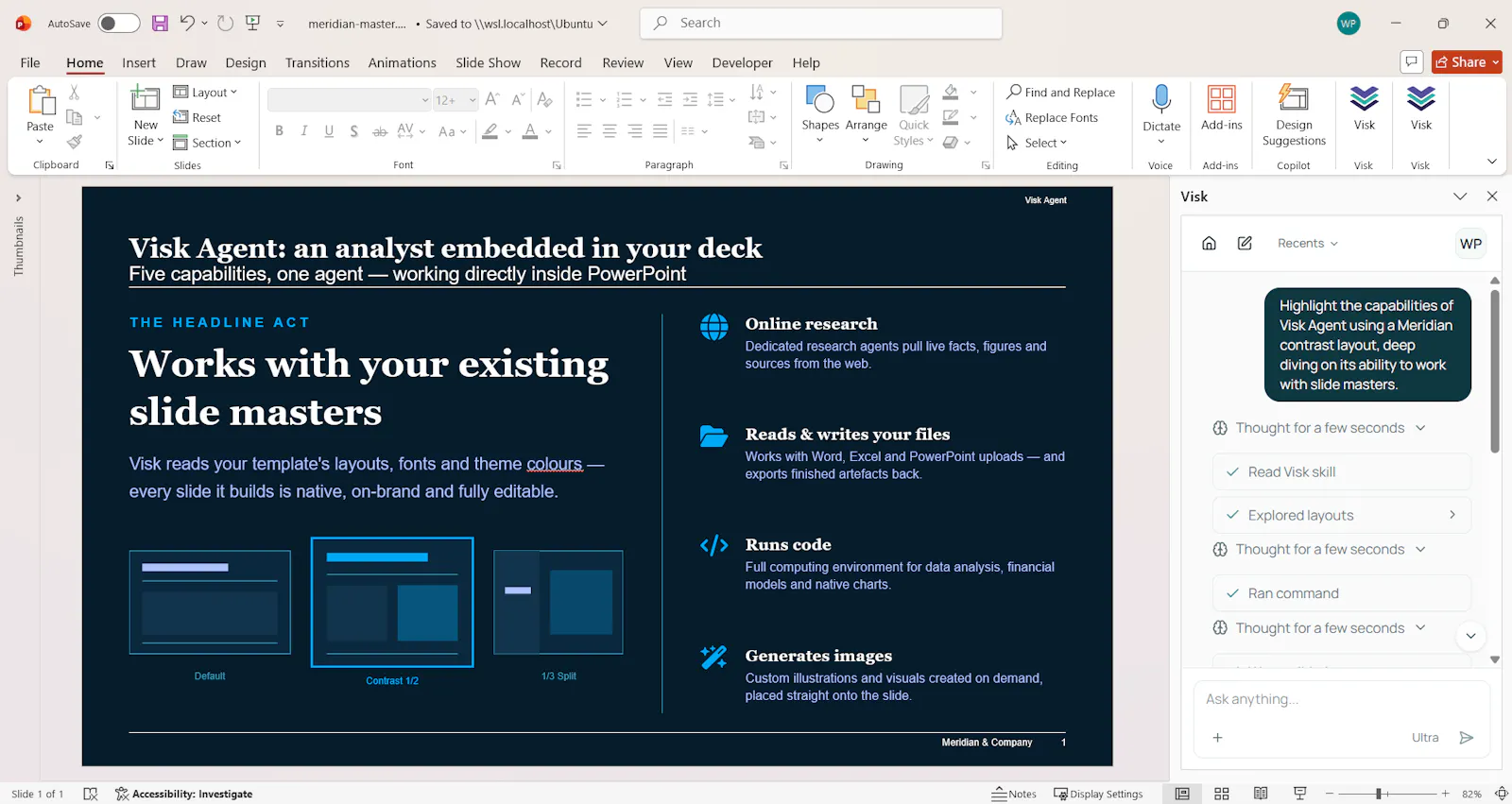Screen dimensions: 1512x804
Task: Start a new Visk chat
Action: click(1245, 244)
